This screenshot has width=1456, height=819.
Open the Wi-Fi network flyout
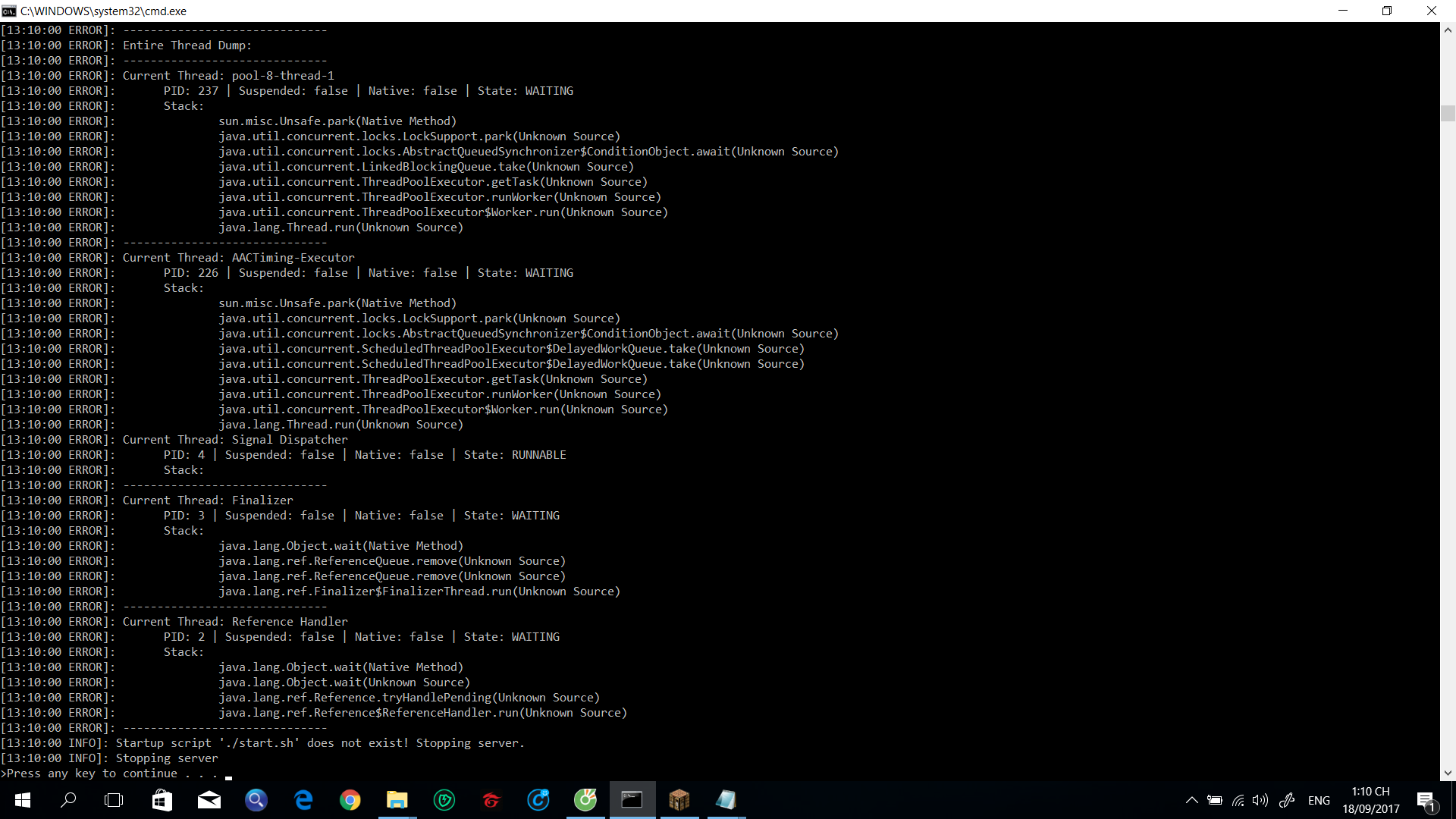1238,800
